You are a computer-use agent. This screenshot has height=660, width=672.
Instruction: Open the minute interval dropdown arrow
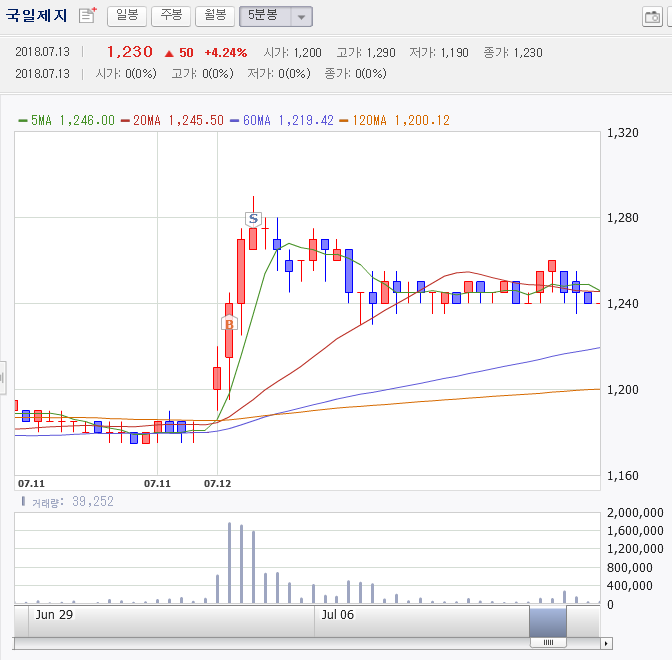pyautogui.click(x=302, y=17)
